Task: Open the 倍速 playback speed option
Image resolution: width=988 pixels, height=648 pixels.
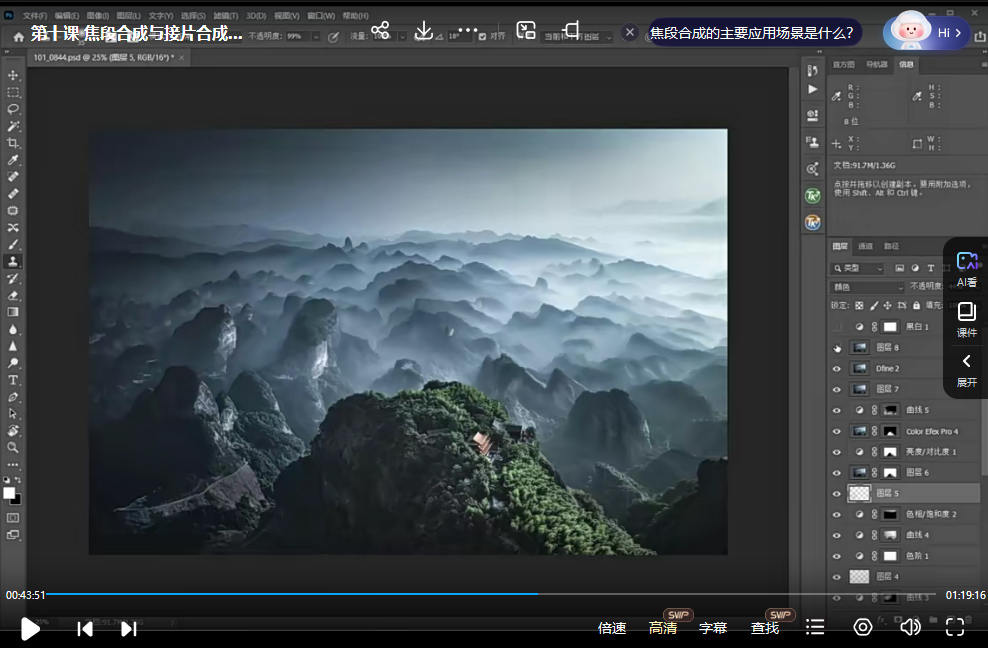Action: click(x=612, y=628)
